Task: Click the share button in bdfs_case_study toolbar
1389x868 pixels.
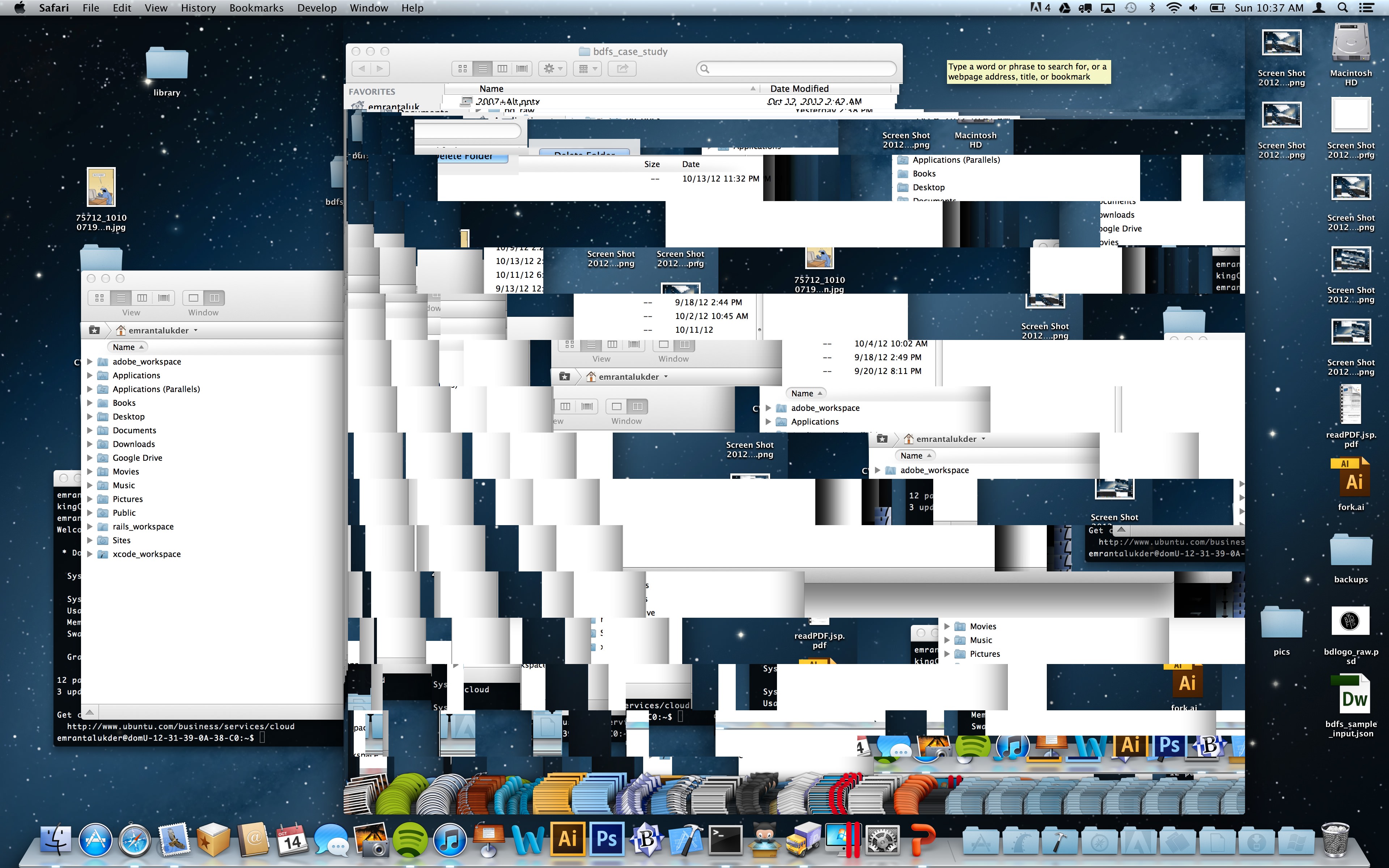Action: (x=622, y=69)
